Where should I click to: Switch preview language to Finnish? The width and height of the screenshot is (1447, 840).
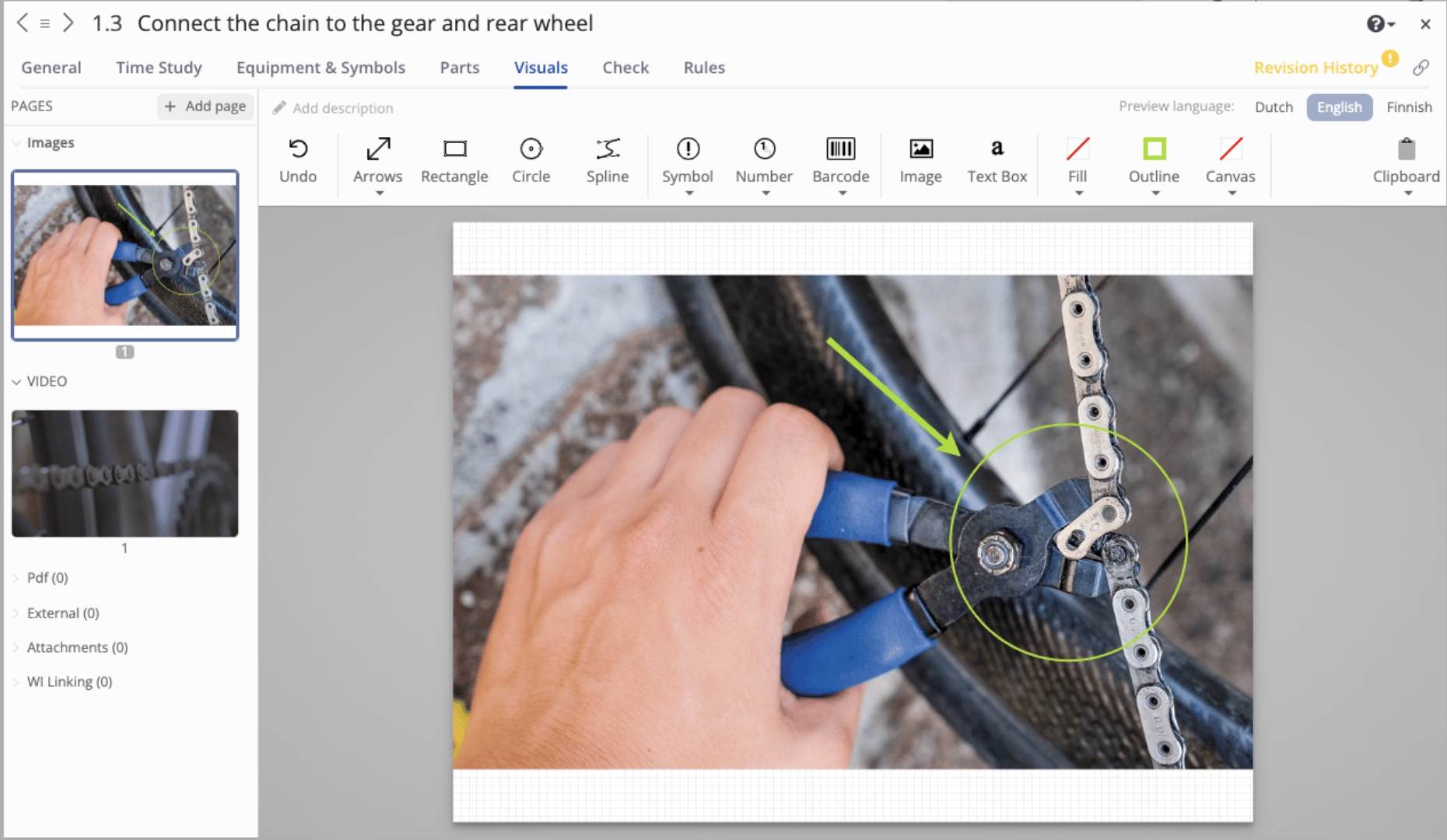1409,107
